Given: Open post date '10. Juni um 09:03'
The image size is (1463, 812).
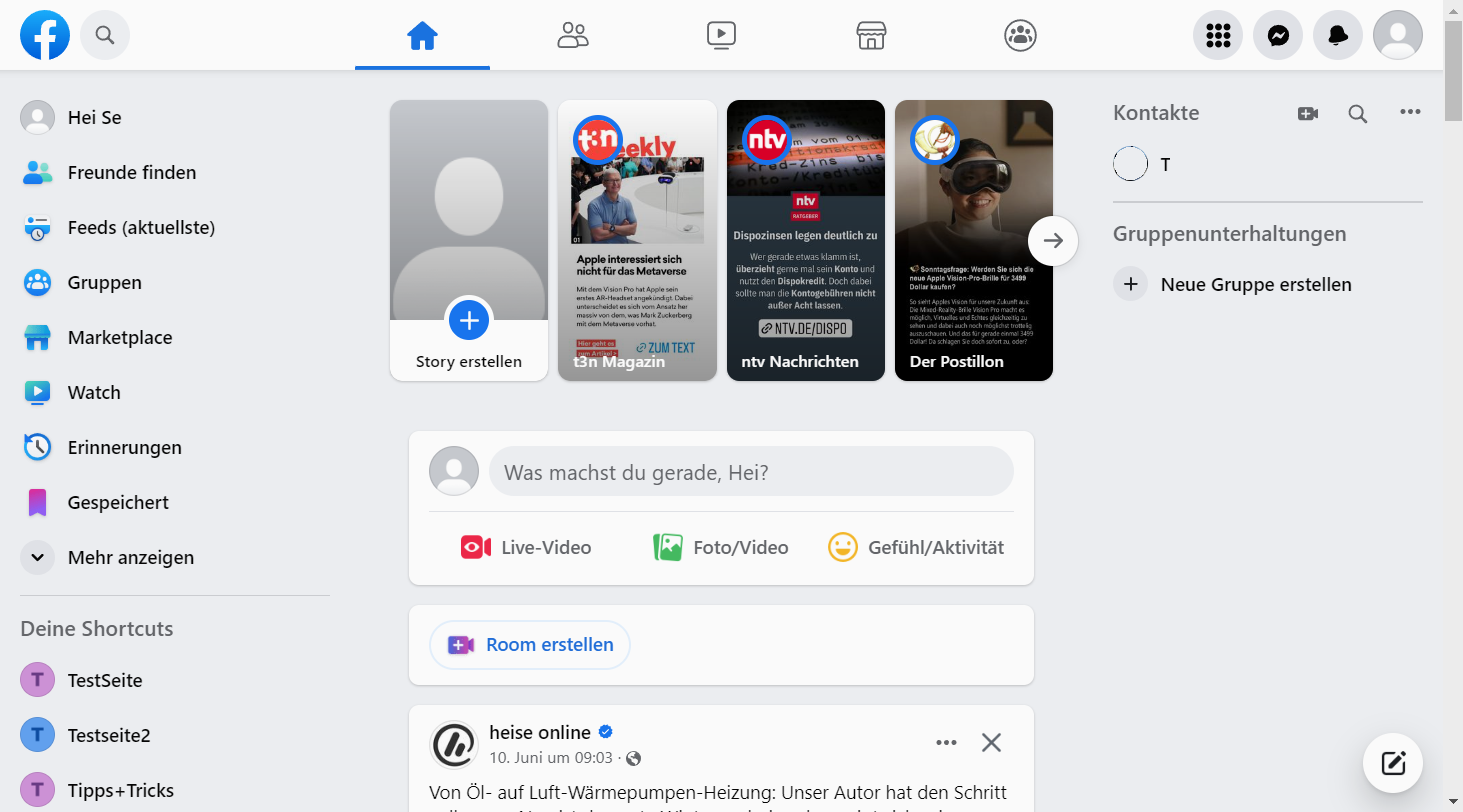Looking at the screenshot, I should (x=551, y=758).
